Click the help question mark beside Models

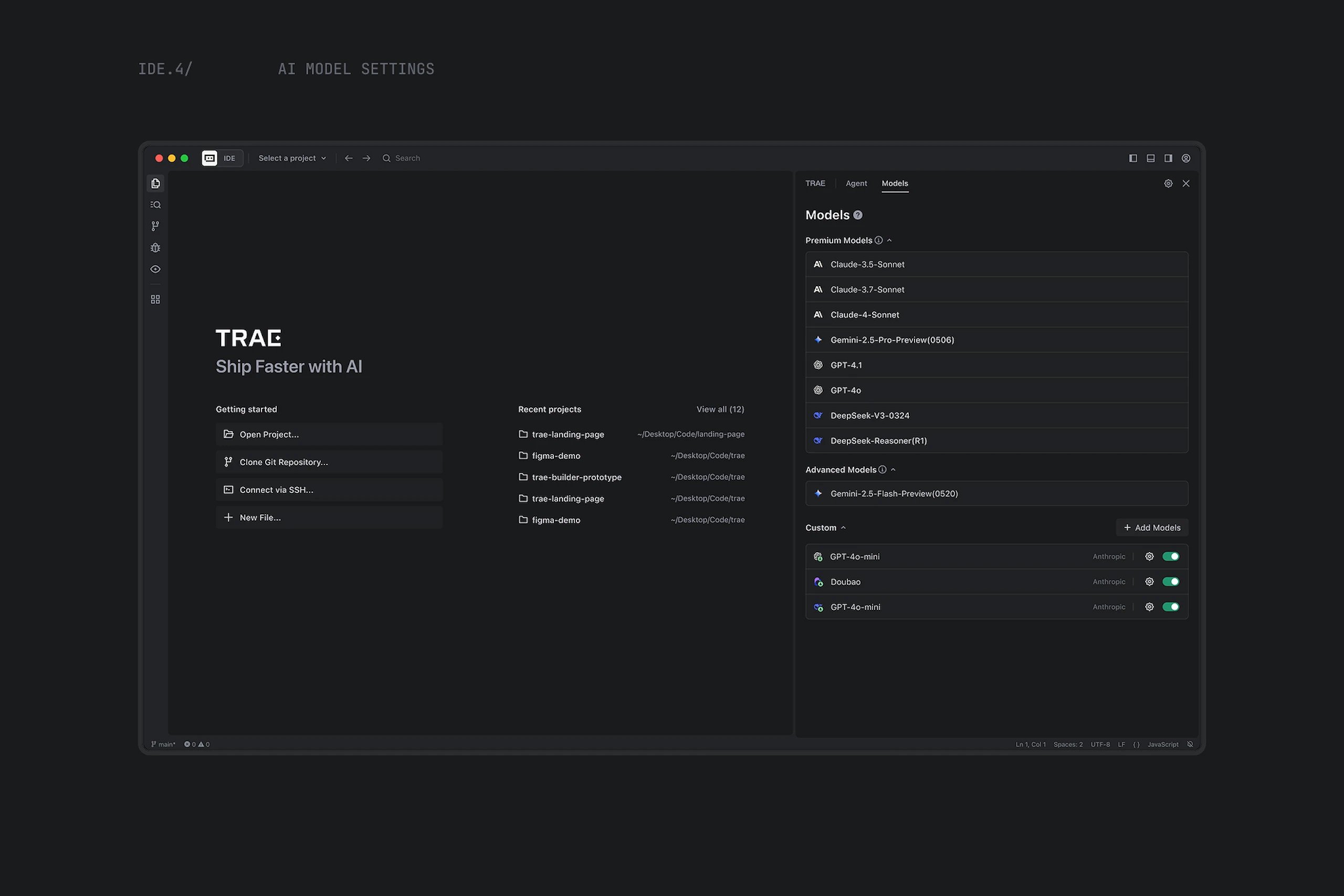858,215
